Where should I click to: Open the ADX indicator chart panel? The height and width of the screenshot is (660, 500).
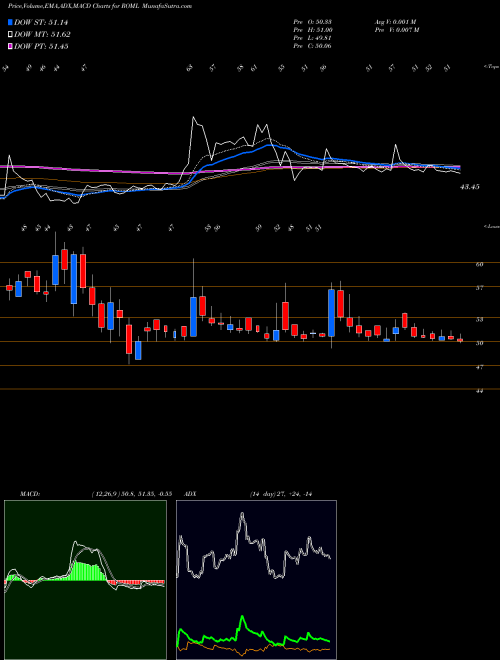(x=256, y=580)
